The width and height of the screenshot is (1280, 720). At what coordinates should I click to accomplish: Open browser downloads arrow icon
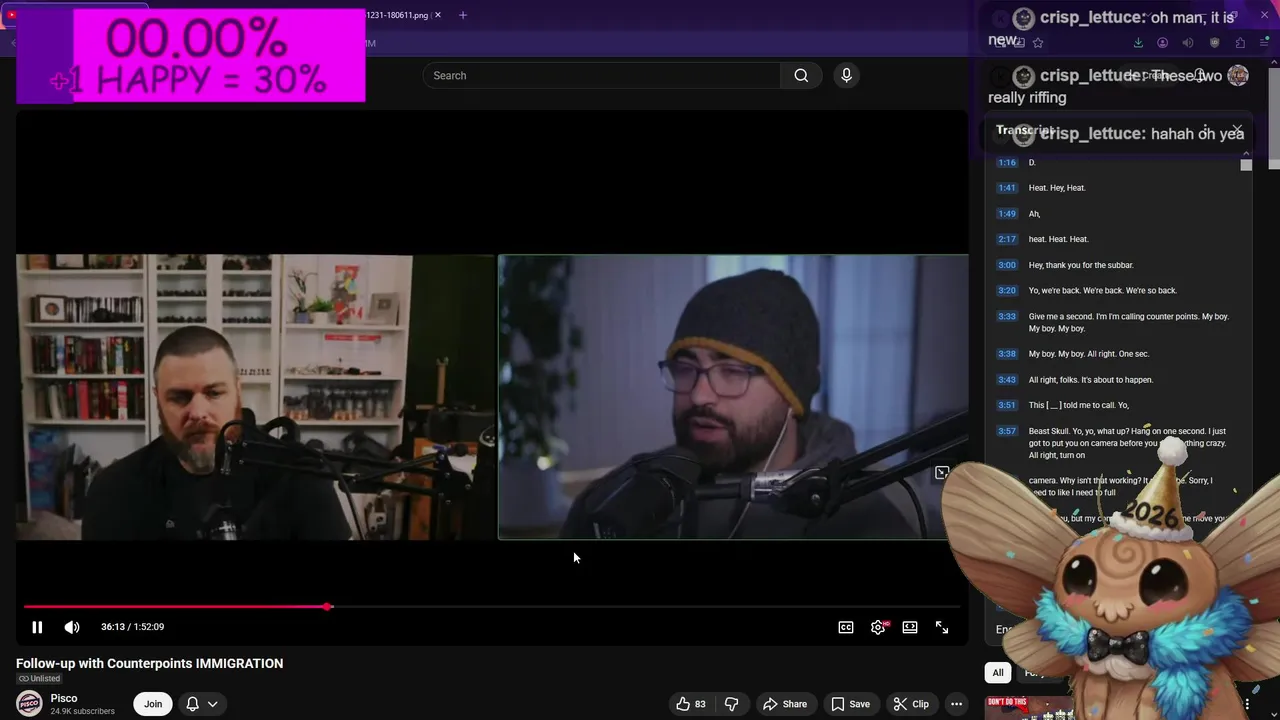1138,43
